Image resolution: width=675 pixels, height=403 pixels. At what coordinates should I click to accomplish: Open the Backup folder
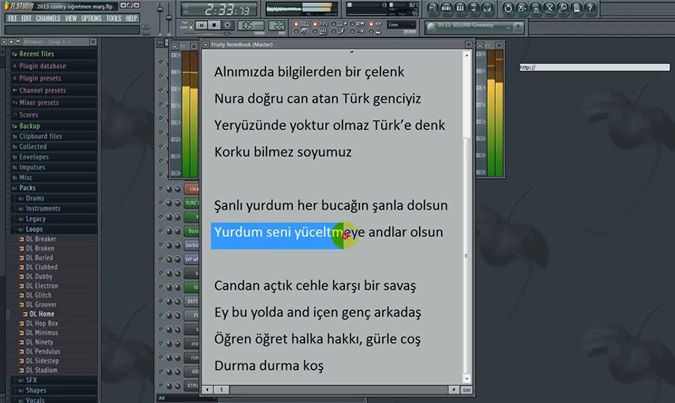click(x=53, y=126)
